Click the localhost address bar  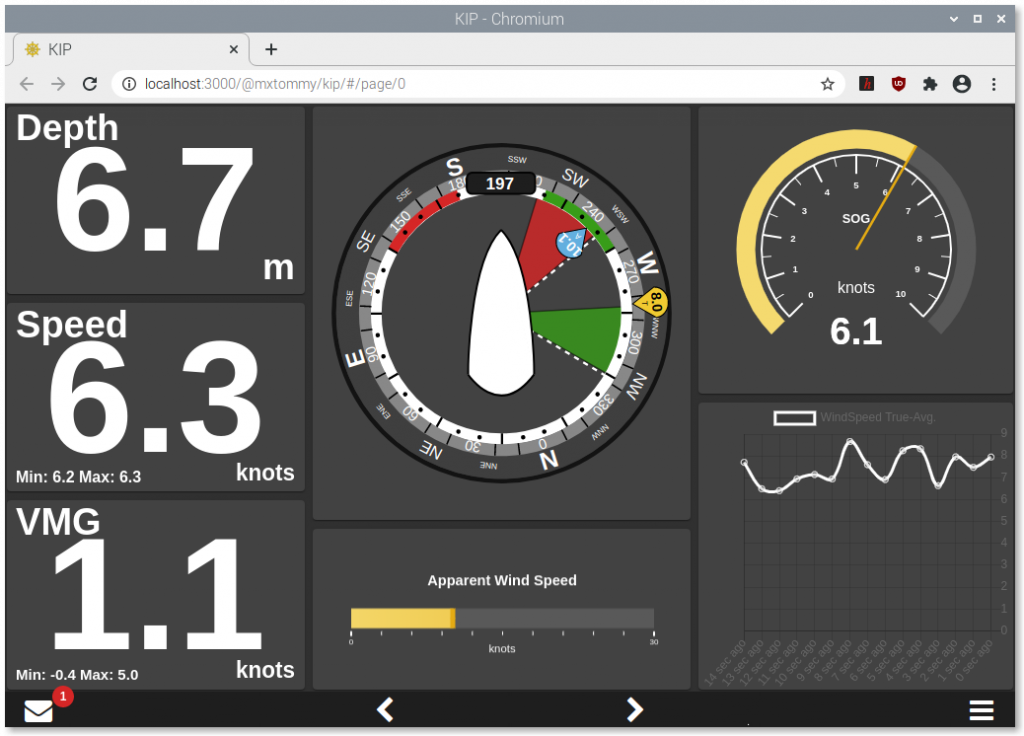[450, 84]
